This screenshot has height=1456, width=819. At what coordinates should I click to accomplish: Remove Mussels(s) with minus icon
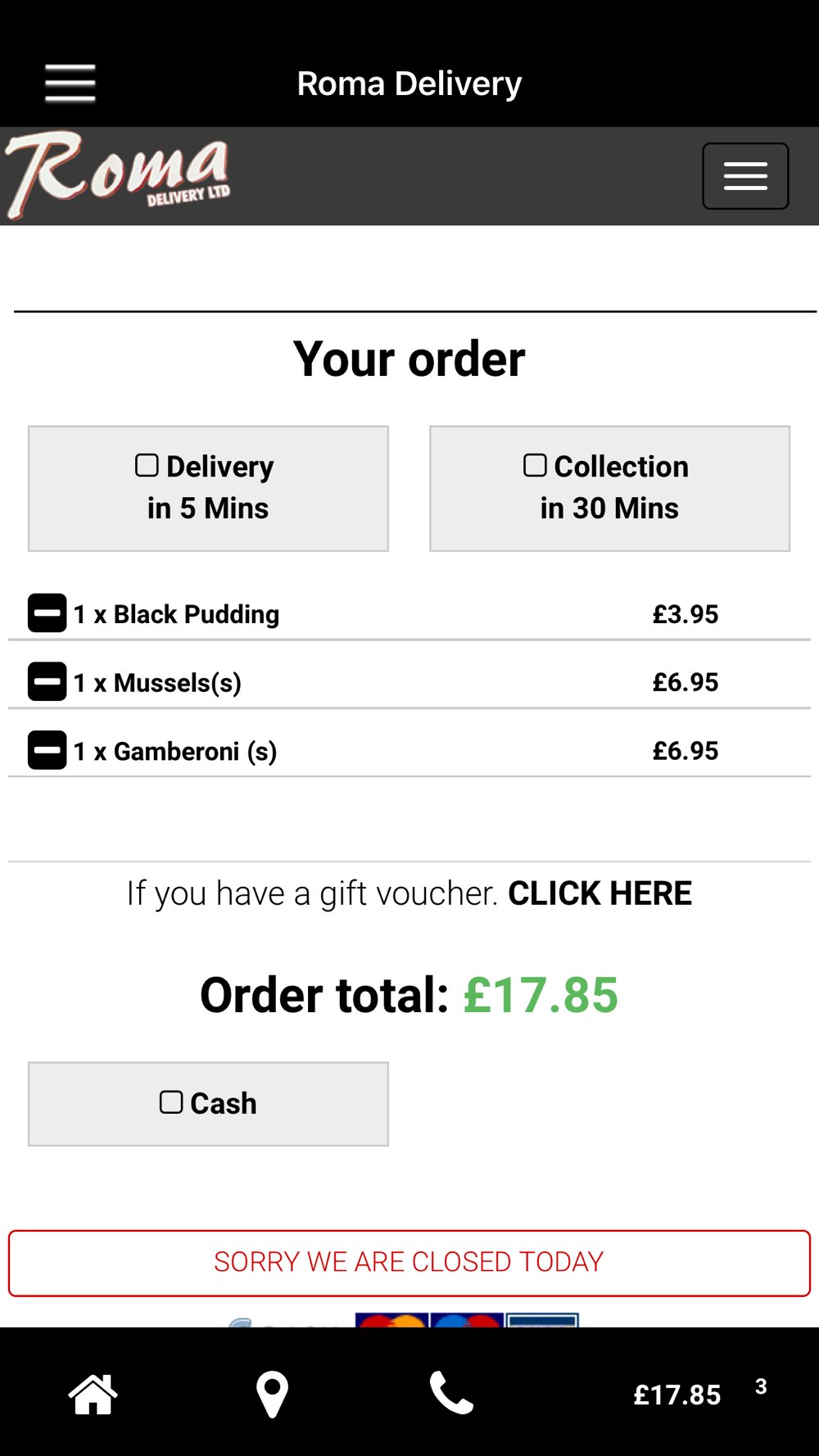[x=48, y=681]
